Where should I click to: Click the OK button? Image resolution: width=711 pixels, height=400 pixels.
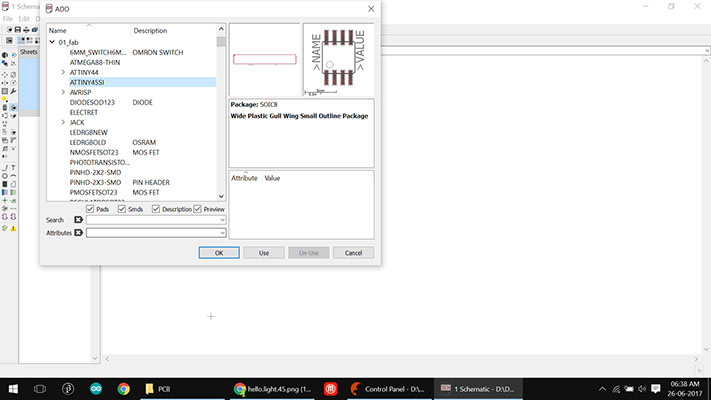[x=219, y=253]
